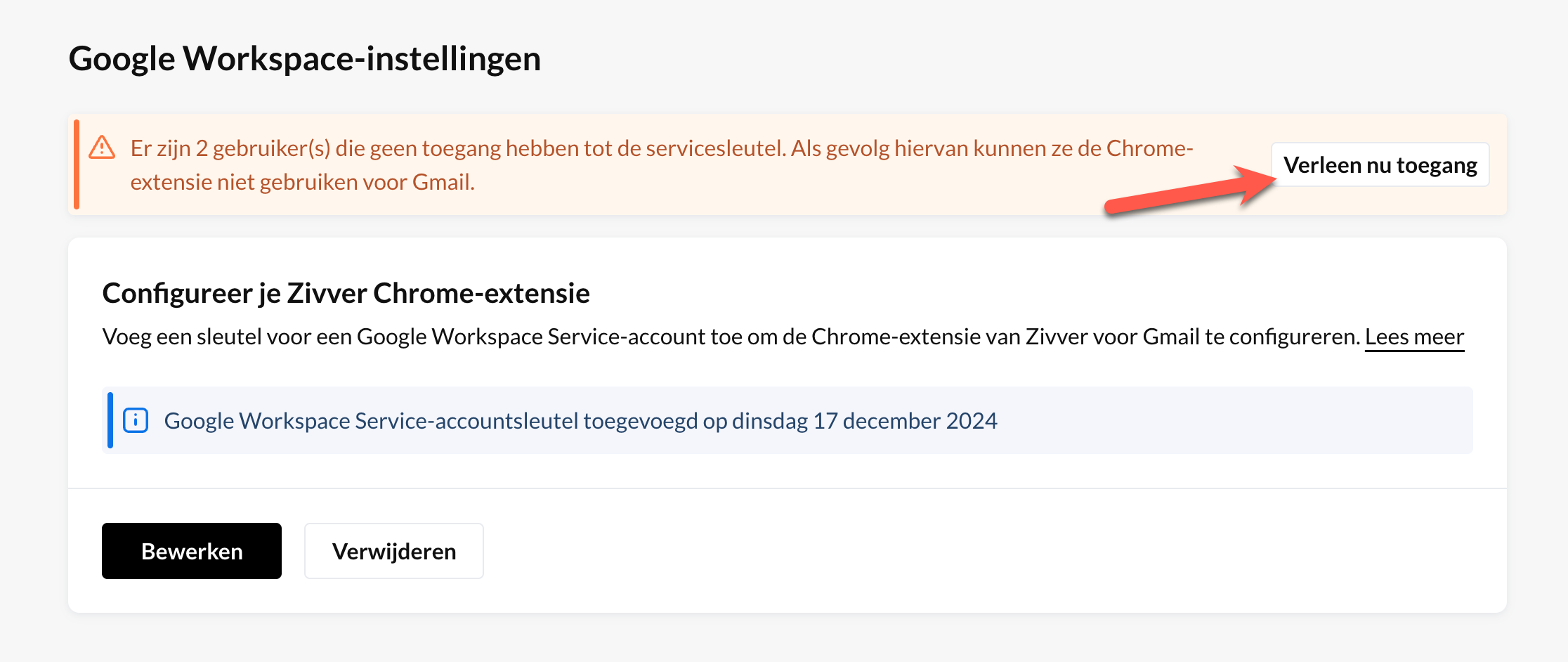Click the black 'Bewerken' button
This screenshot has width=1568, height=662.
192,551
